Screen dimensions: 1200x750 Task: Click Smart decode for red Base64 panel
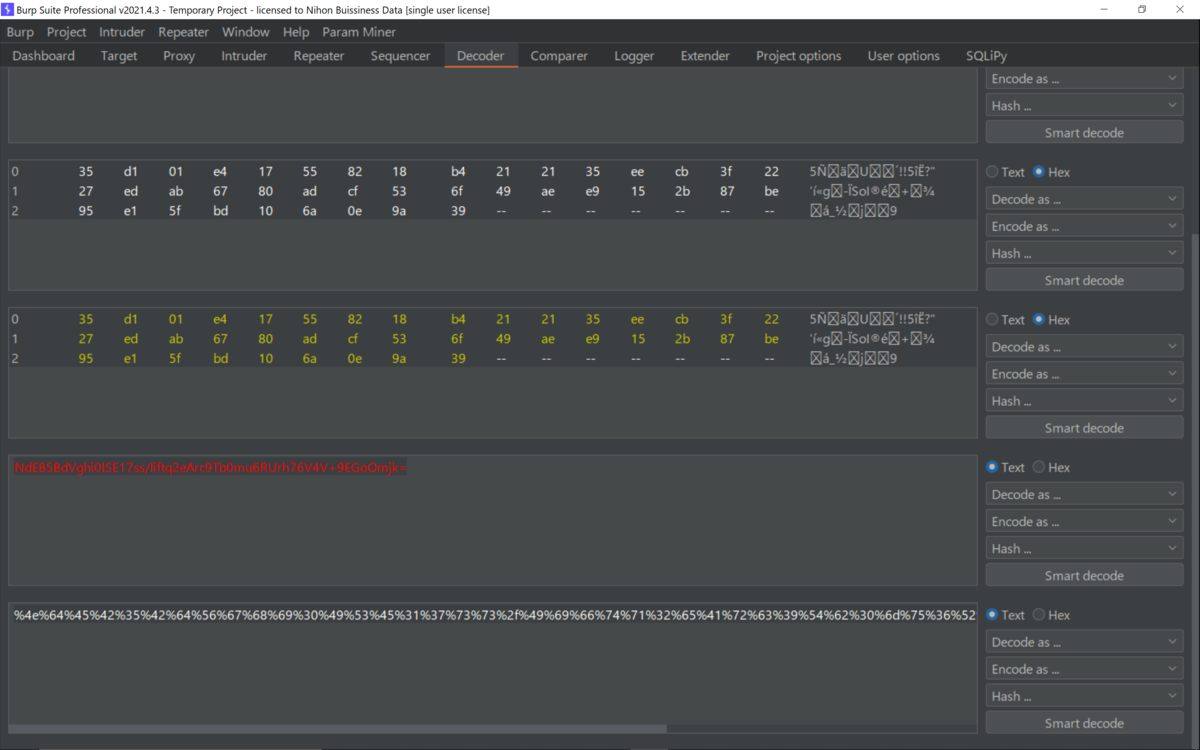pos(1084,575)
